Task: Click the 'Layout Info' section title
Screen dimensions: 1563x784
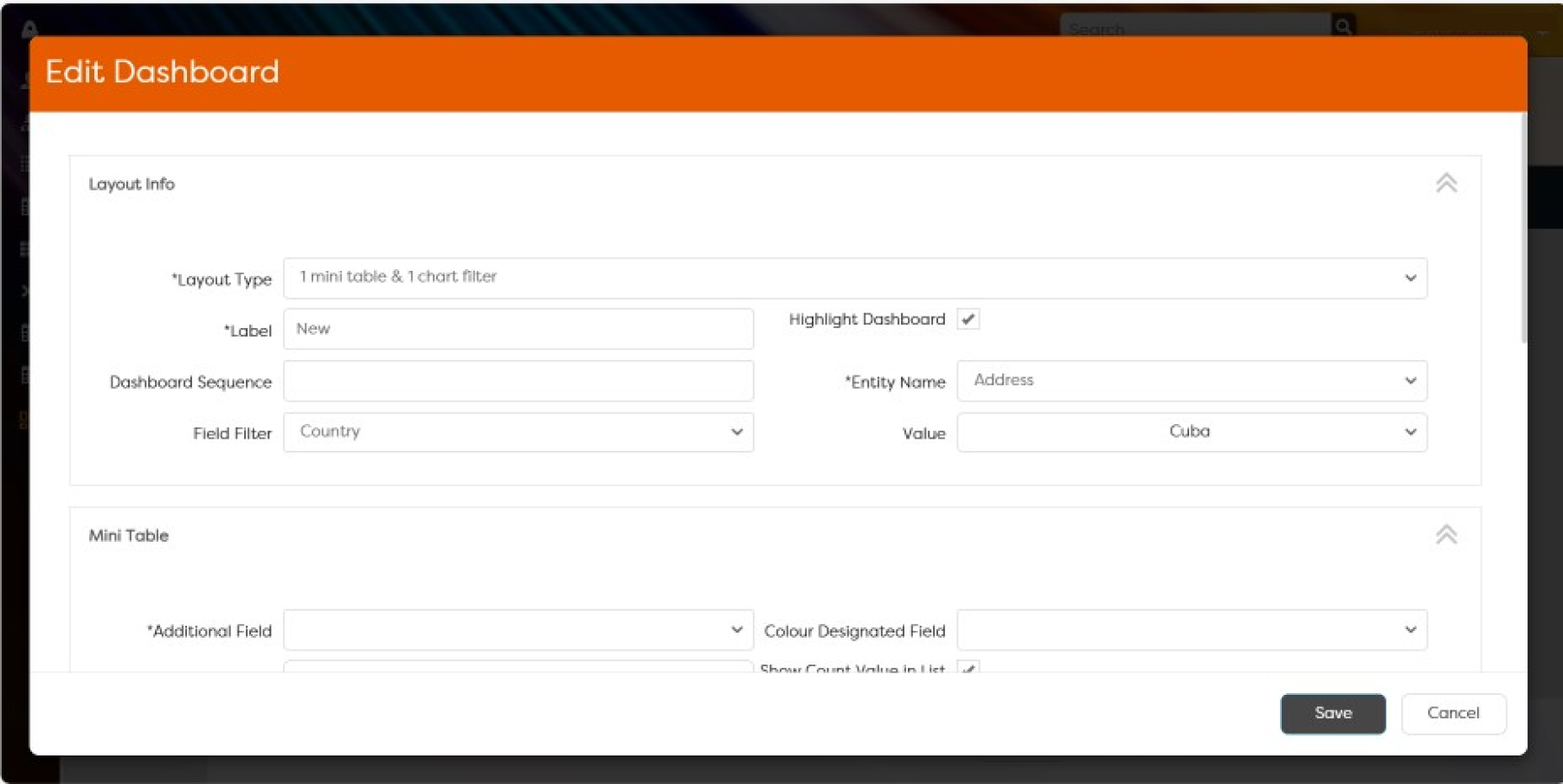Action: [132, 184]
